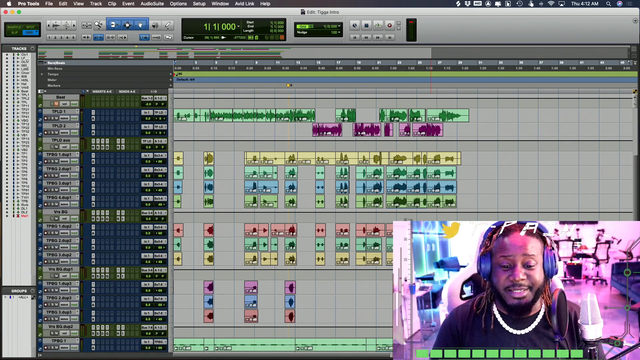Toggle Tab to Transients button
Image resolution: width=640 pixels, height=360 pixels.
(x=86, y=37)
